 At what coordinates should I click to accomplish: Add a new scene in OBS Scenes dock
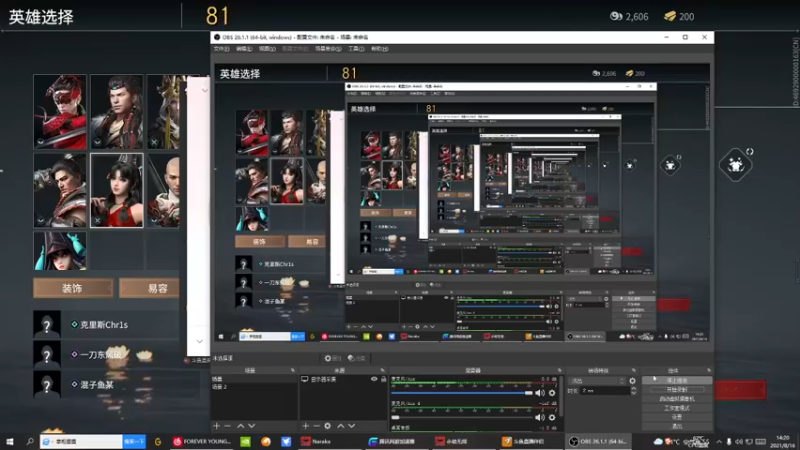pyautogui.click(x=216, y=426)
